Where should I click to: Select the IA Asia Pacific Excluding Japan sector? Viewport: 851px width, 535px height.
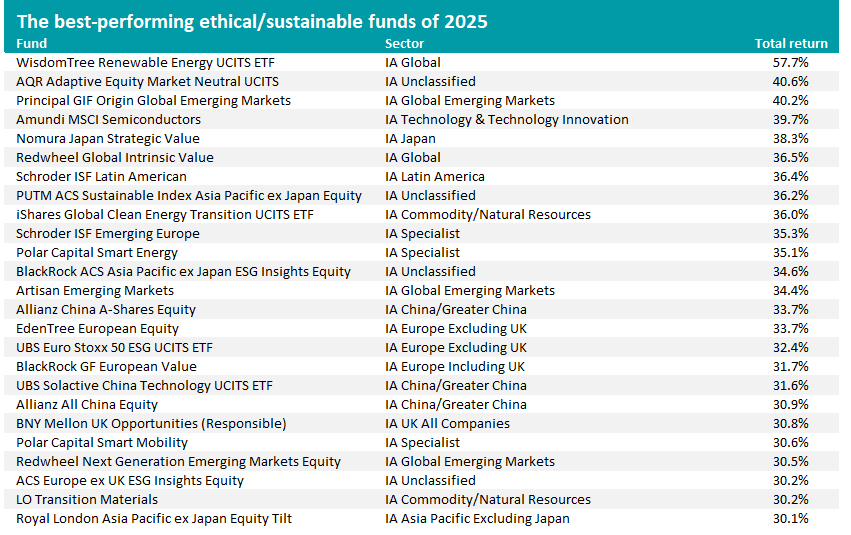pyautogui.click(x=477, y=518)
